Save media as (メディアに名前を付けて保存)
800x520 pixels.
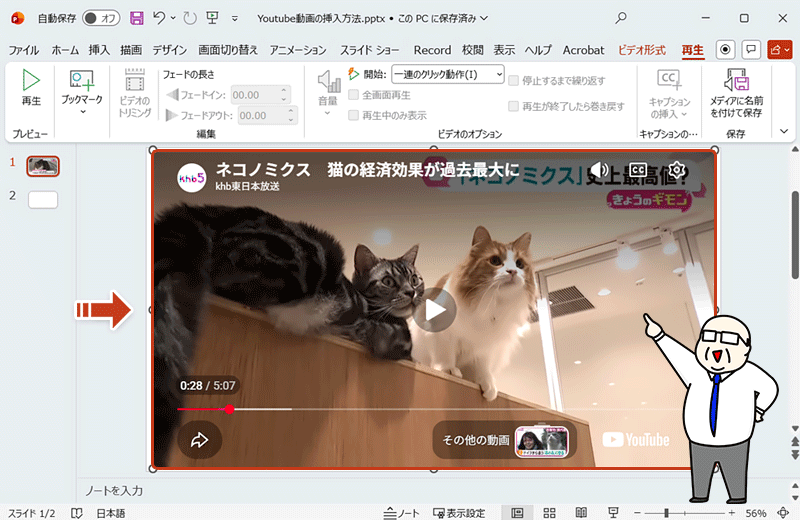click(736, 93)
